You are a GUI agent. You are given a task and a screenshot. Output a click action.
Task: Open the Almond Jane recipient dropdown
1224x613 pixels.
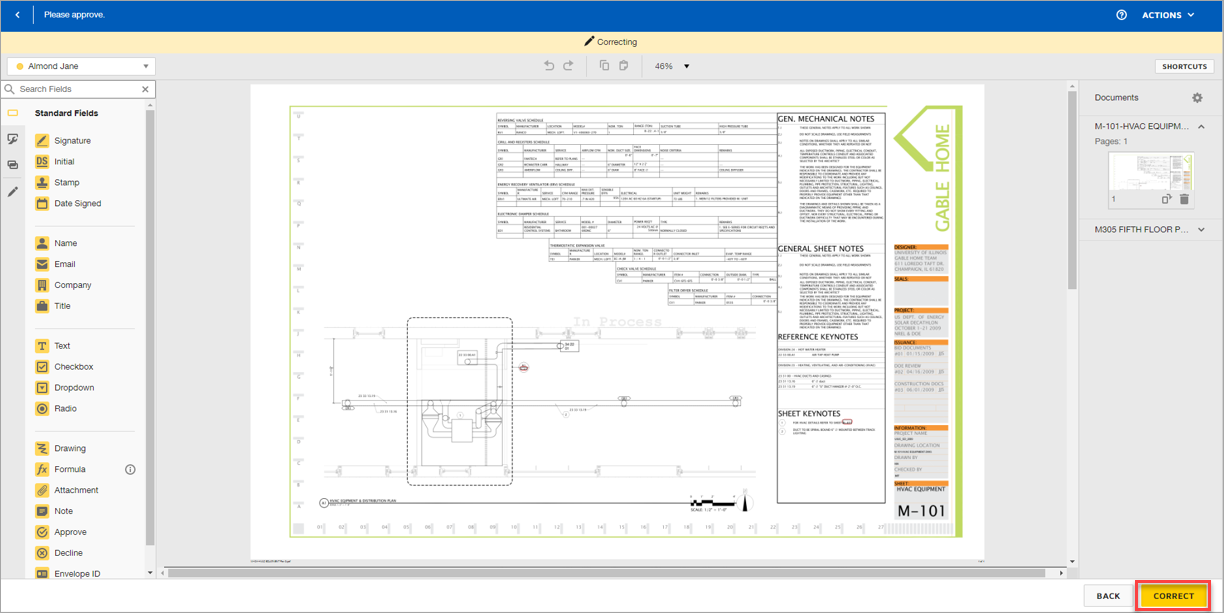coord(81,66)
